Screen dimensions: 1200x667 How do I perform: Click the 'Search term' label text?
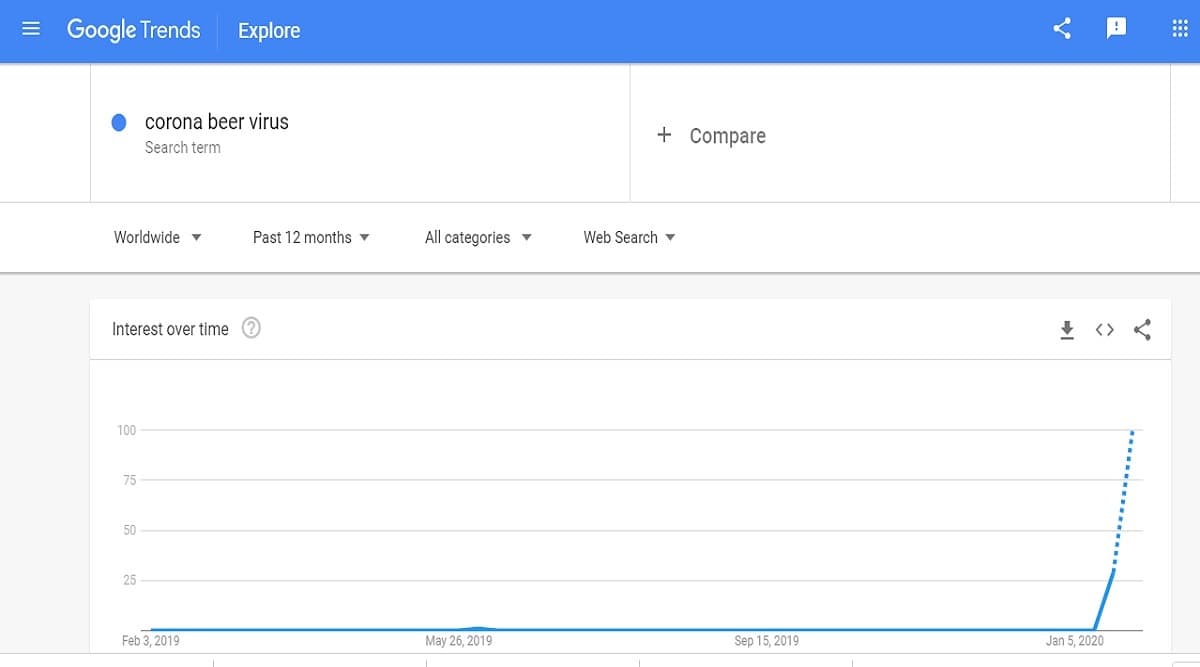click(183, 148)
